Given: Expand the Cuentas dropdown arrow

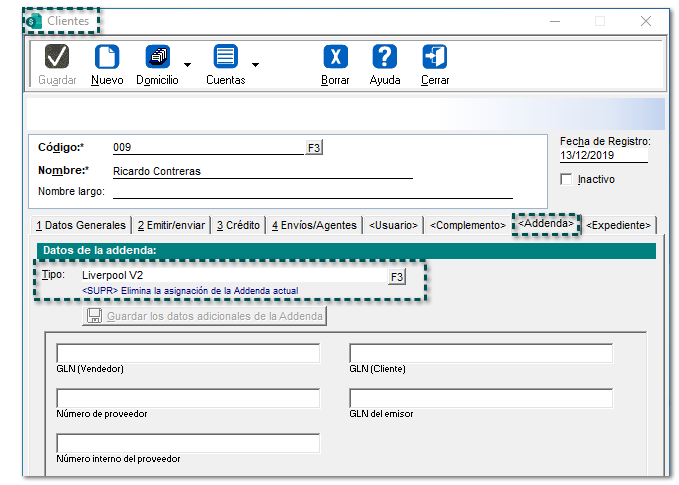Looking at the screenshot, I should pyautogui.click(x=256, y=65).
